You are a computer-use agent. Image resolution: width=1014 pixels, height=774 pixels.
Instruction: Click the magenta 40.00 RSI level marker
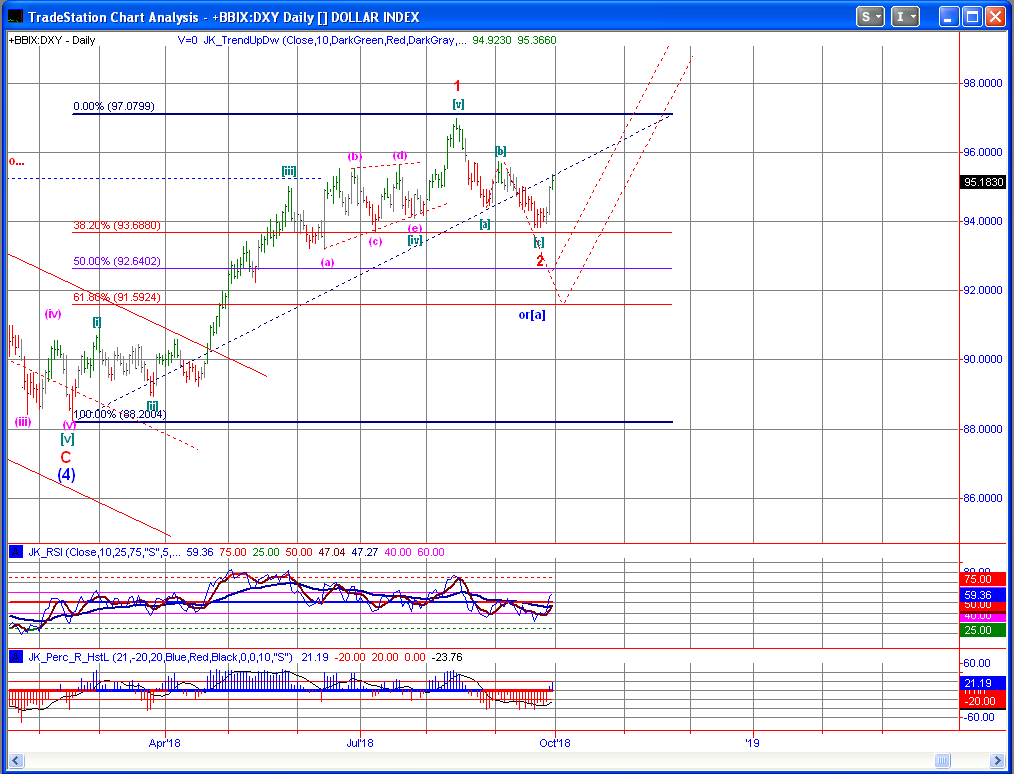pyautogui.click(x=982, y=616)
